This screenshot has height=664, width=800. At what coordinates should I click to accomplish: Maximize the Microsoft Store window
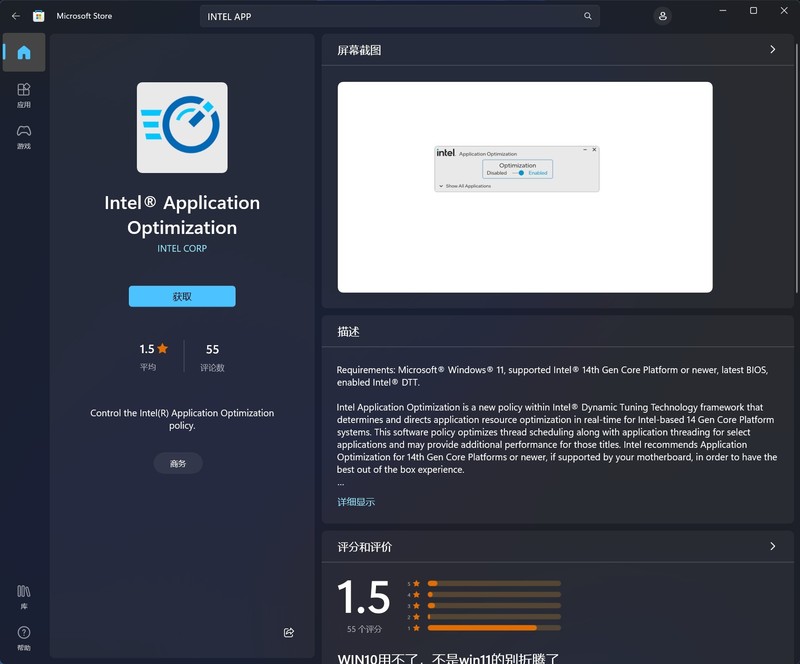pyautogui.click(x=753, y=11)
